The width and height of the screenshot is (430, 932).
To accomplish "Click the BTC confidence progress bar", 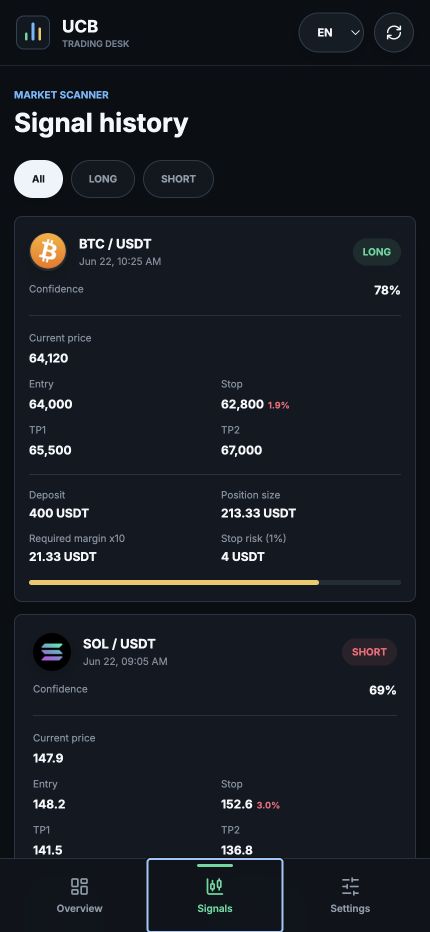I will (x=215, y=582).
